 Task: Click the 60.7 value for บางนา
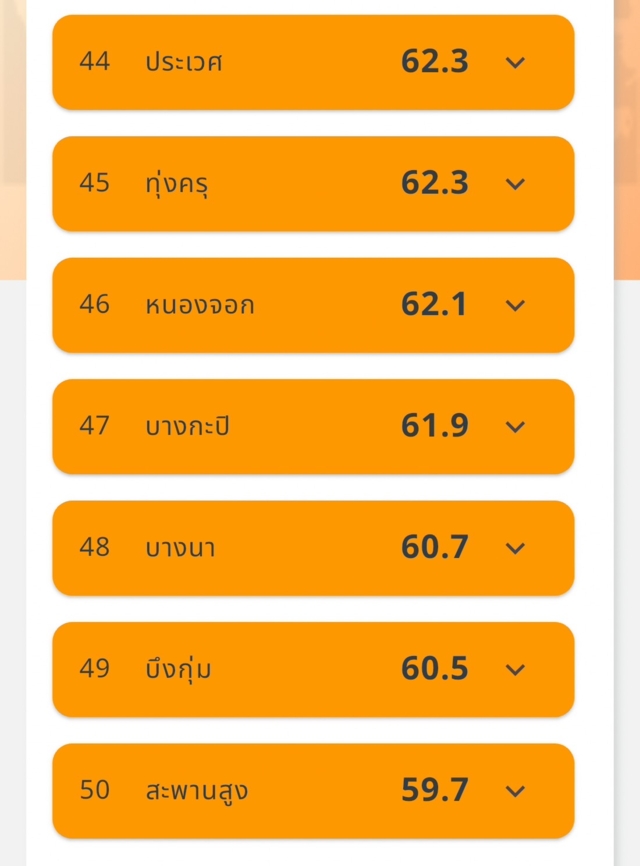434,548
